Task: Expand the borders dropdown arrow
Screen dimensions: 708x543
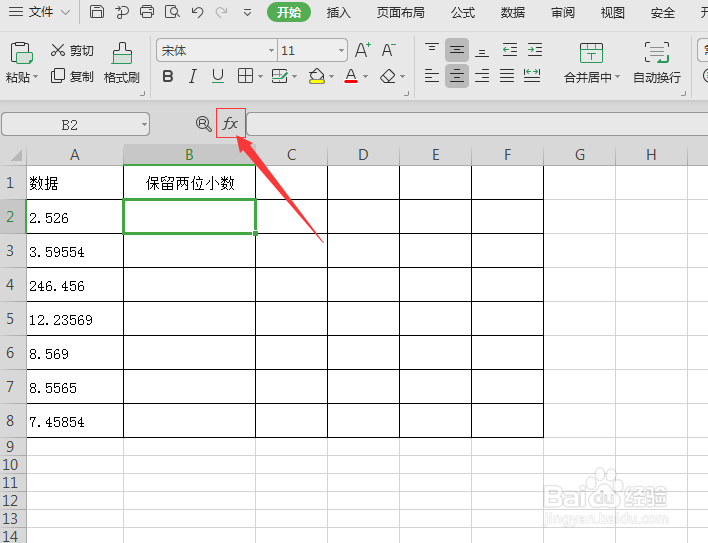Action: click(x=261, y=76)
